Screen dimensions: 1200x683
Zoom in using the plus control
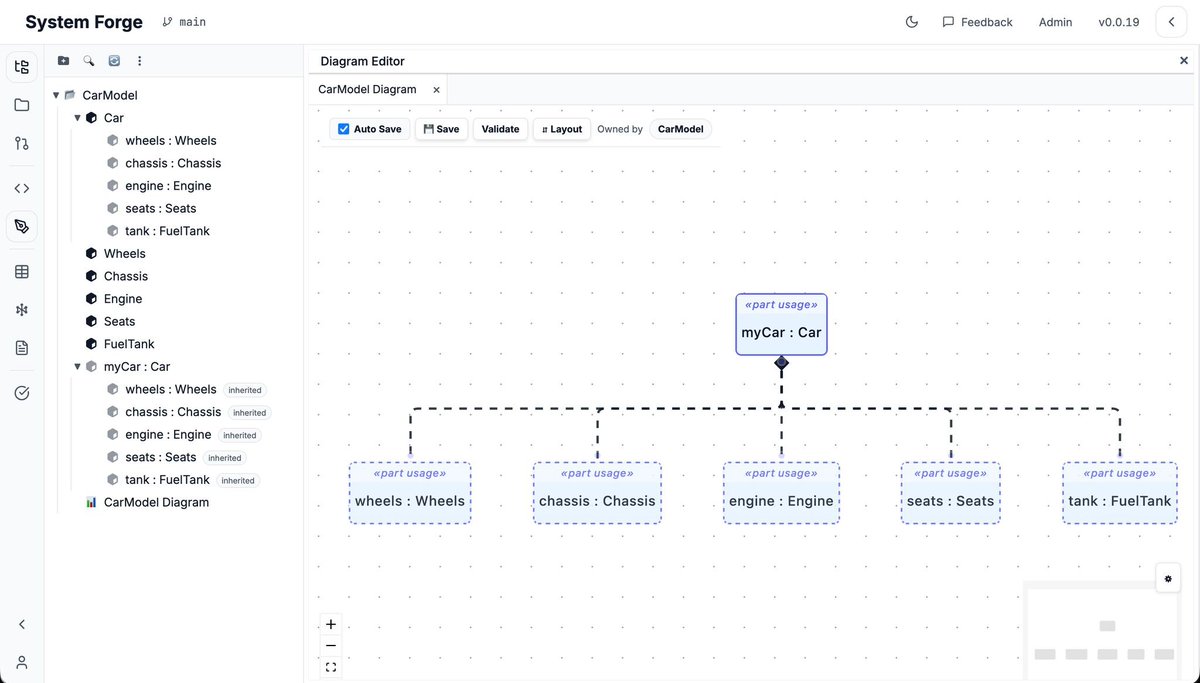[331, 623]
